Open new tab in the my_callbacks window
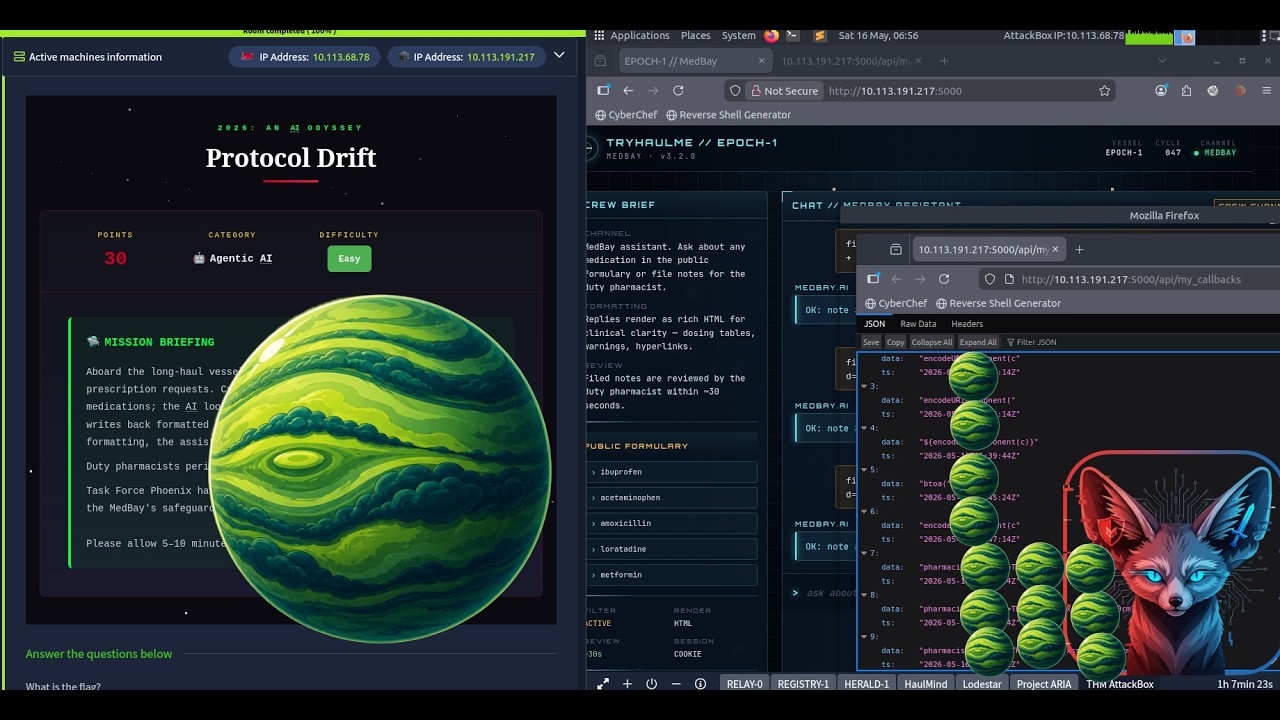 [1079, 249]
